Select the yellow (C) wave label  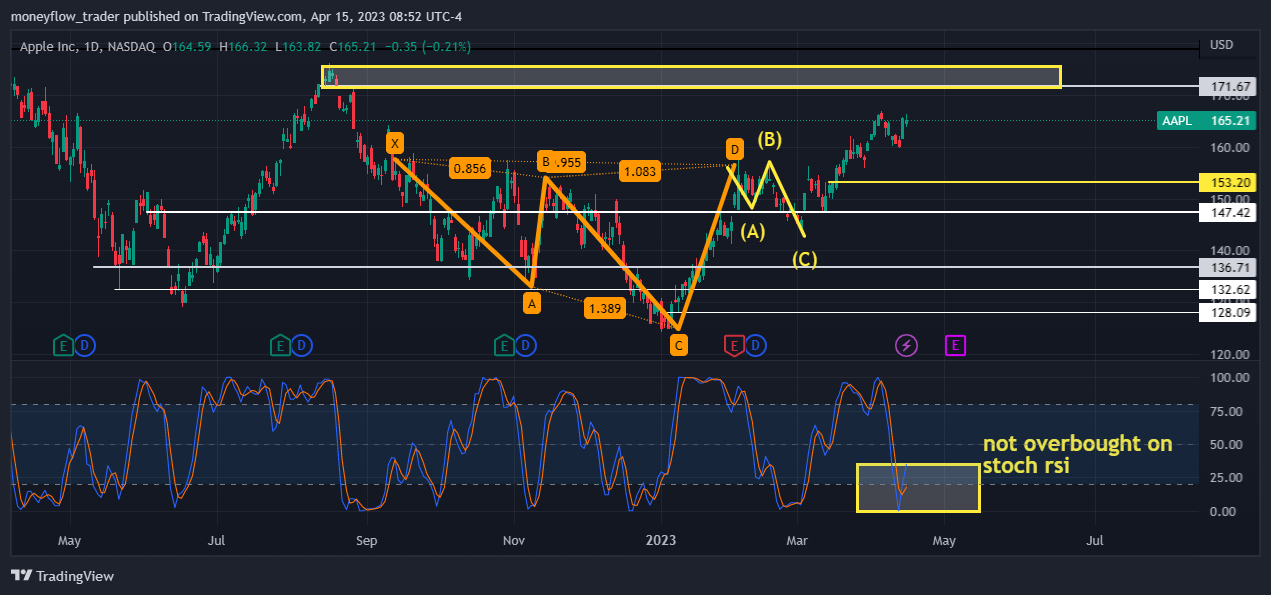coord(805,259)
